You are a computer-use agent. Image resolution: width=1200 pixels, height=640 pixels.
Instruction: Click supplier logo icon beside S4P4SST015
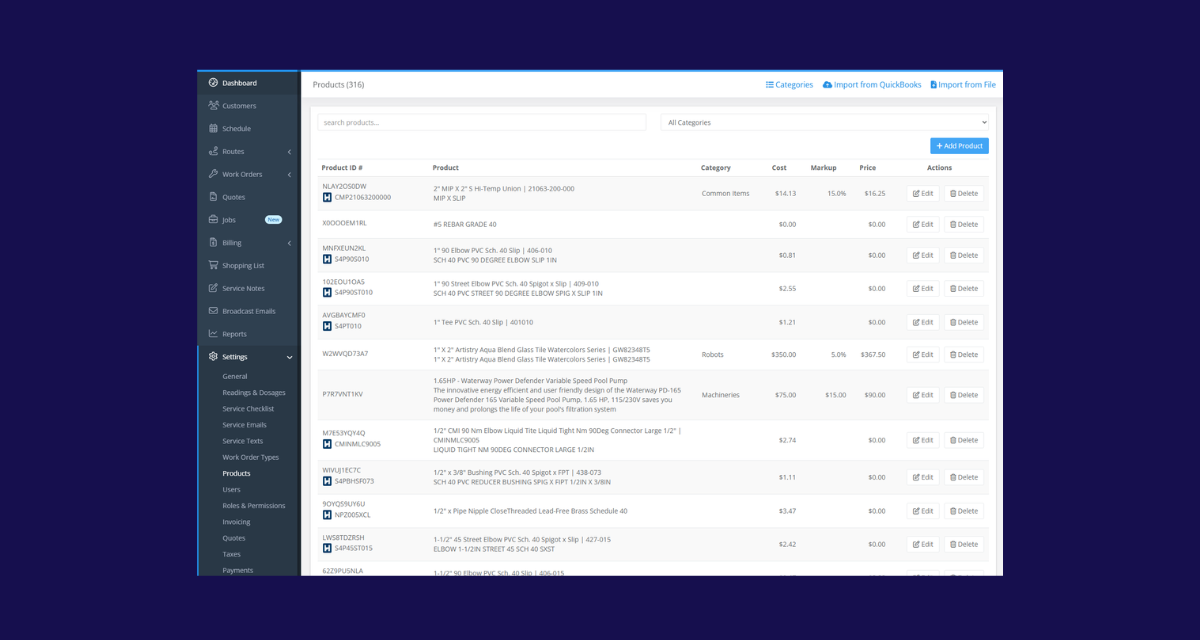[x=327, y=548]
